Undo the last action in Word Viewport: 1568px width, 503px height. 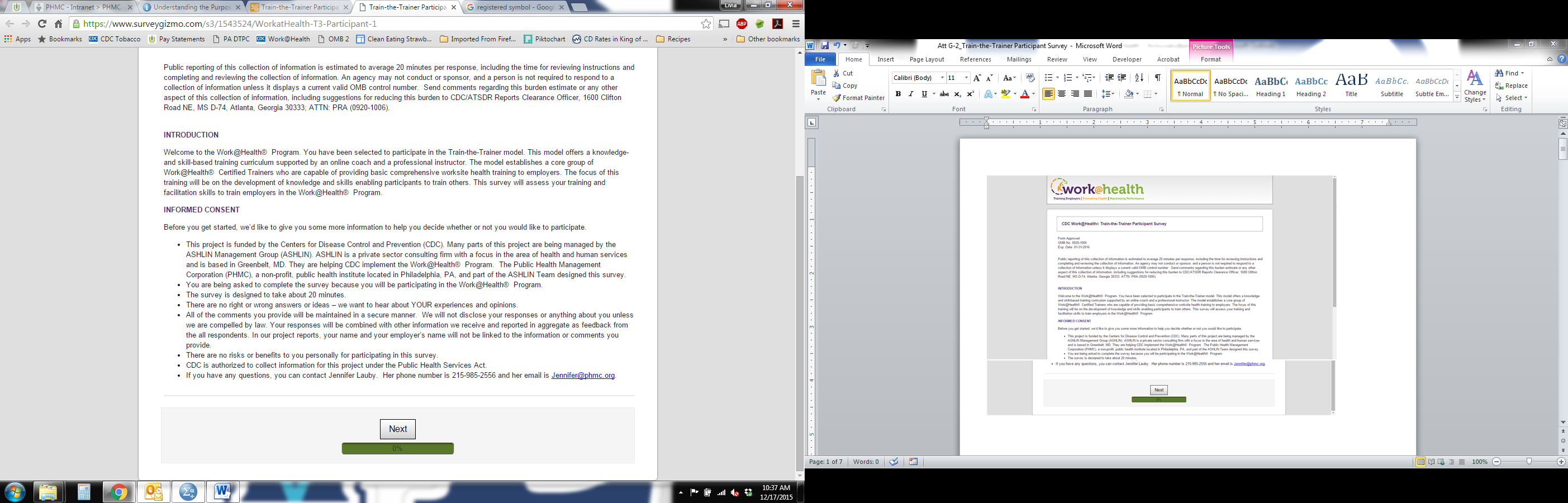click(x=837, y=45)
